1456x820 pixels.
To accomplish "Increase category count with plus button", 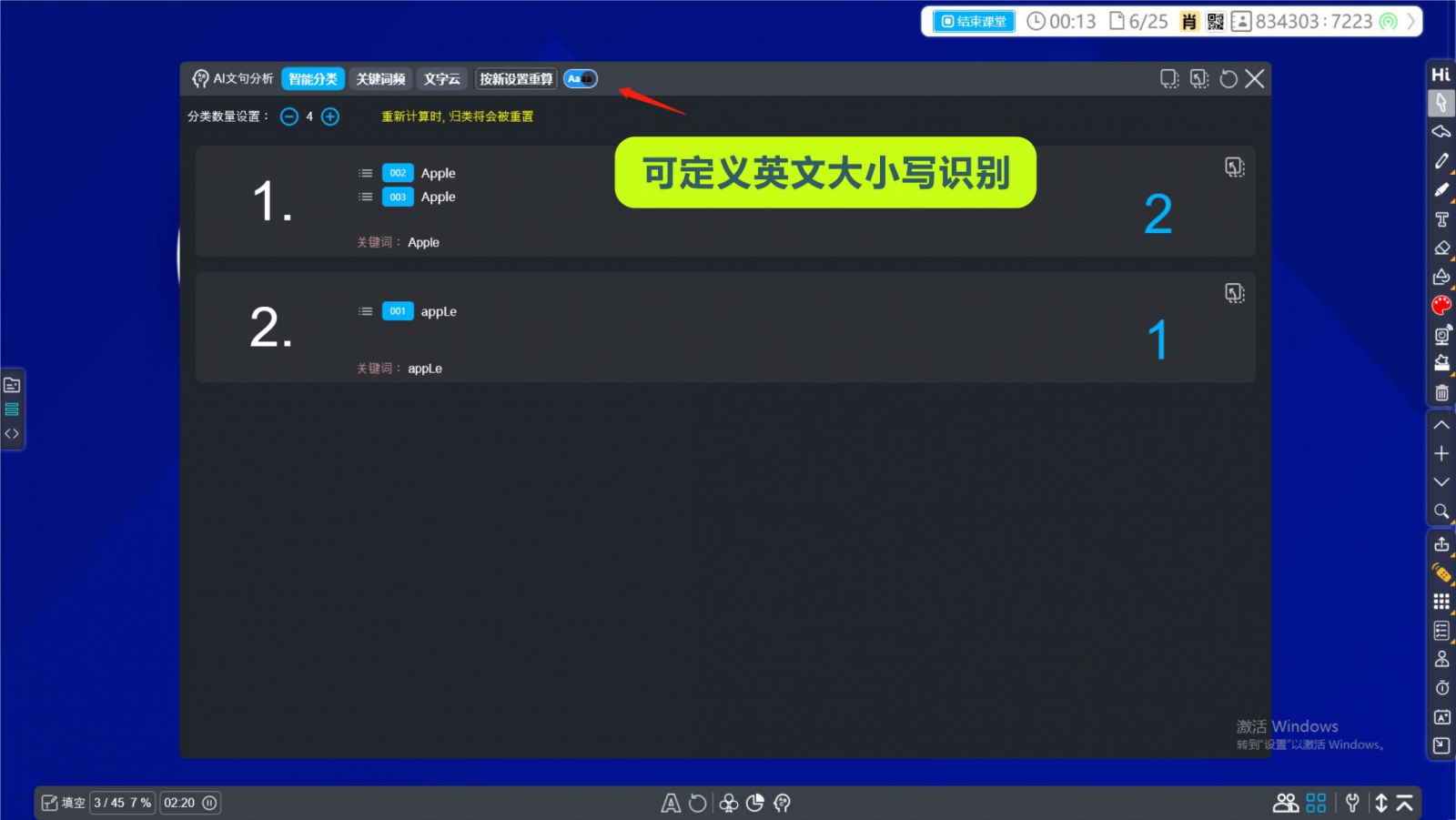I will (330, 116).
